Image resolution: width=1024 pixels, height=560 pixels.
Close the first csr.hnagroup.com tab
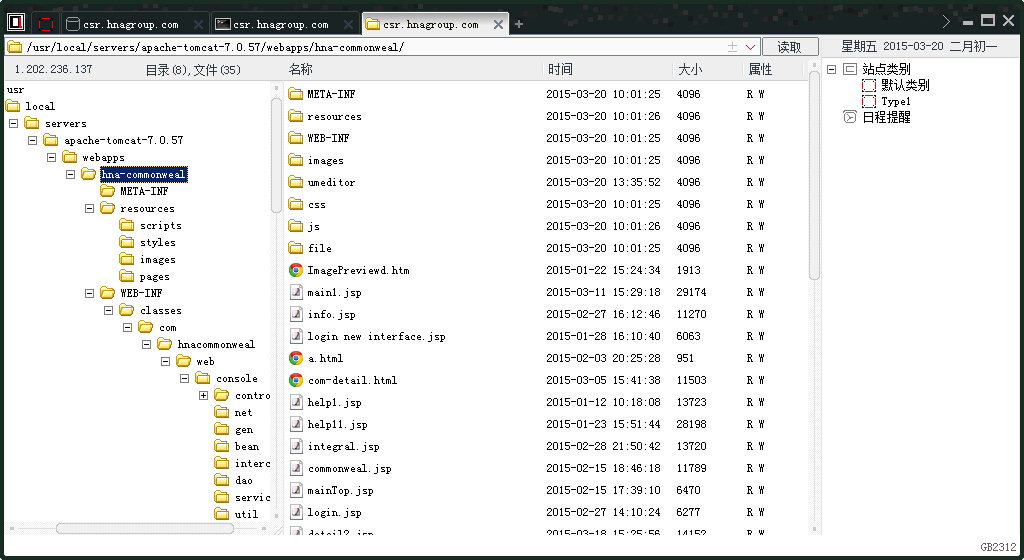point(198,25)
